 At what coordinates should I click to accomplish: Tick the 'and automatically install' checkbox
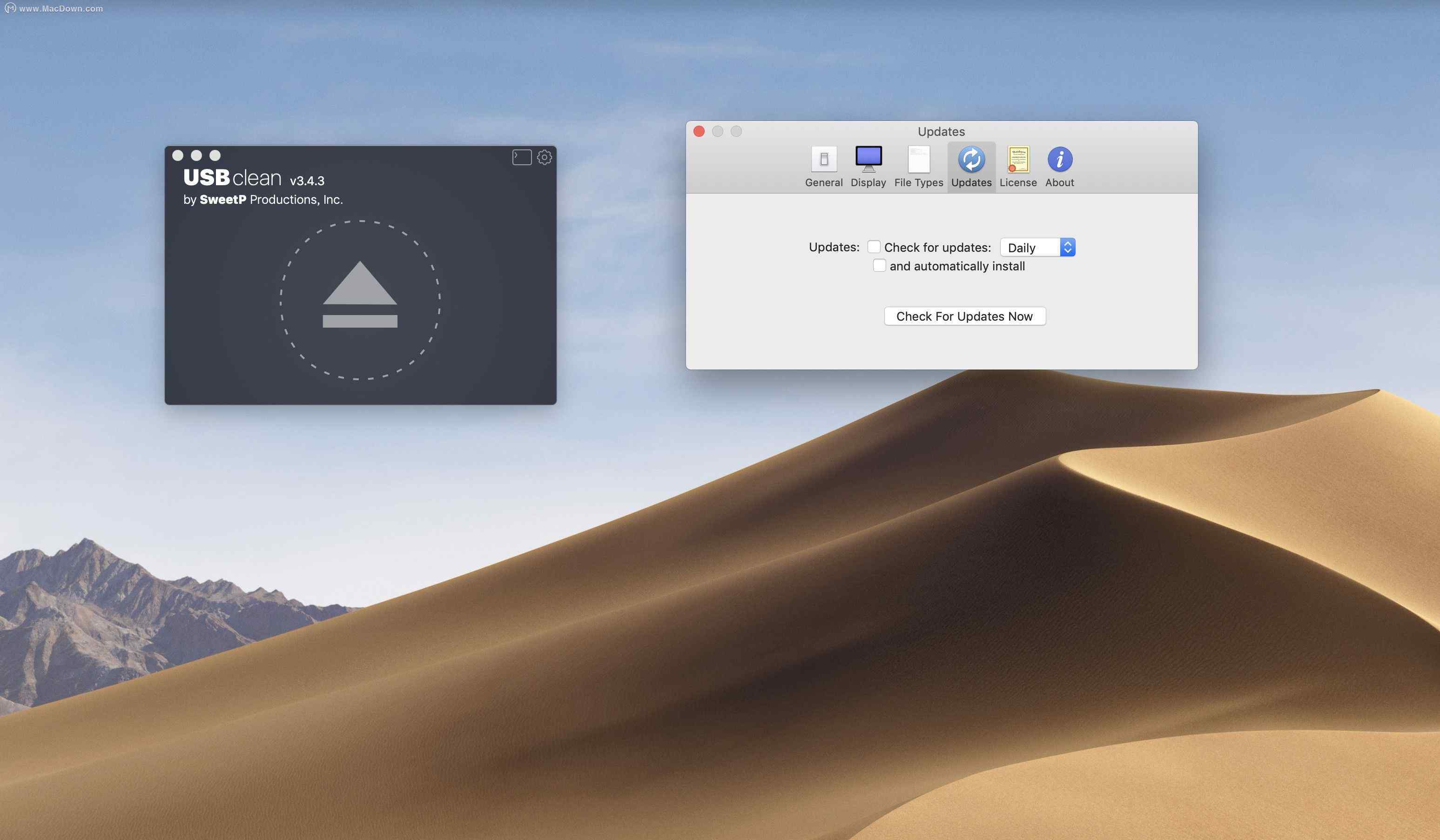click(x=880, y=266)
